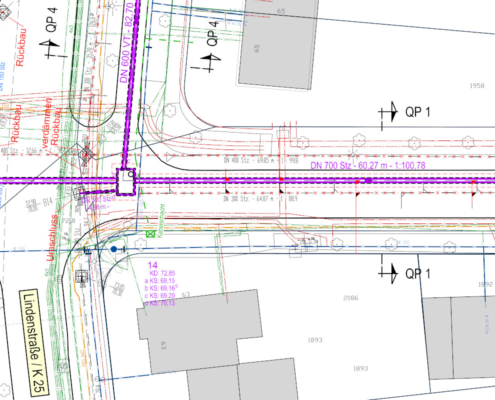495x400 pixels.
Task: Click the tree symbol at the curved corner by the DN 600 pipe
Action: pyautogui.click(x=171, y=109)
